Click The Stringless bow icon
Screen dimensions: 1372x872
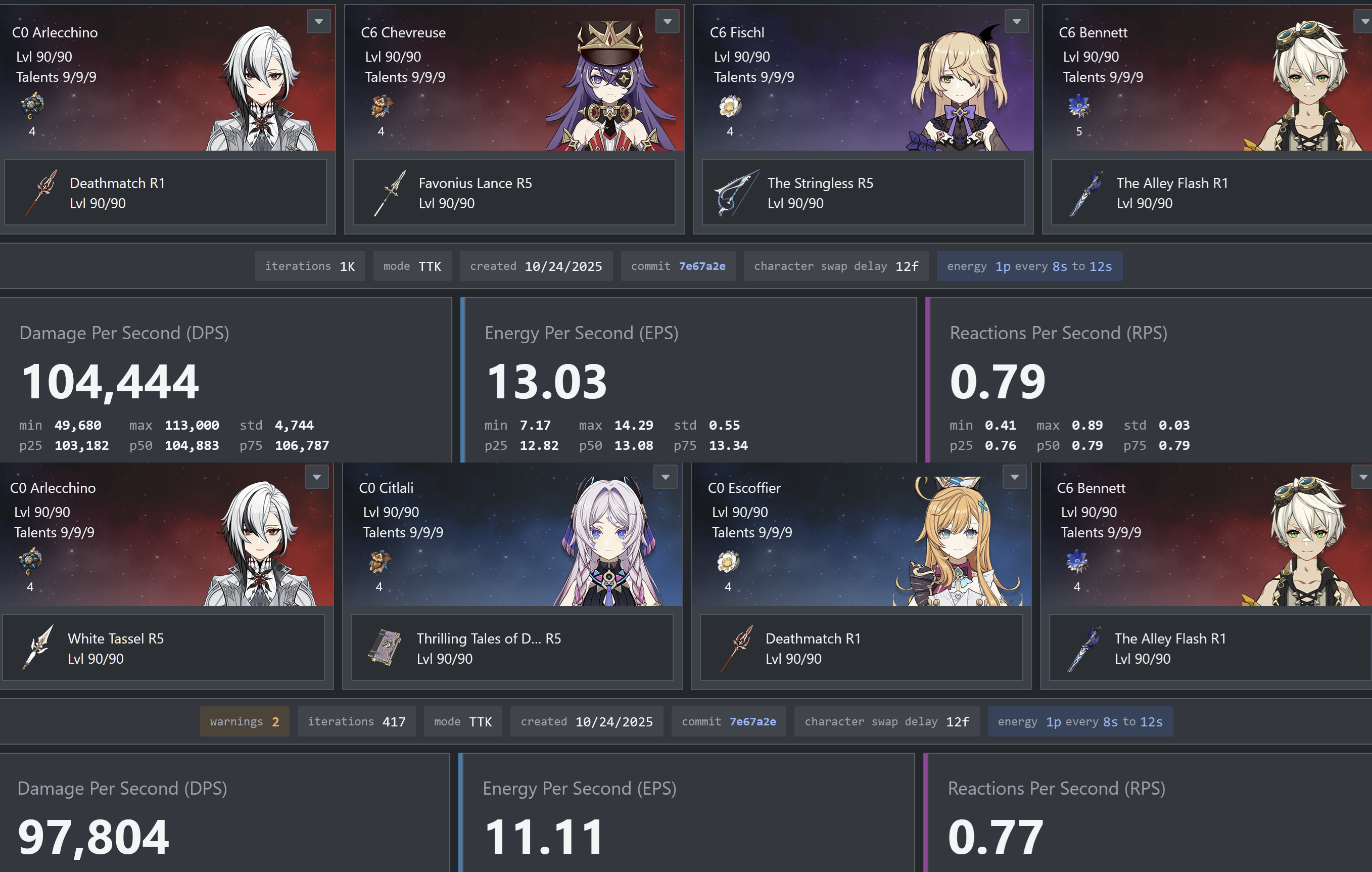(736, 193)
